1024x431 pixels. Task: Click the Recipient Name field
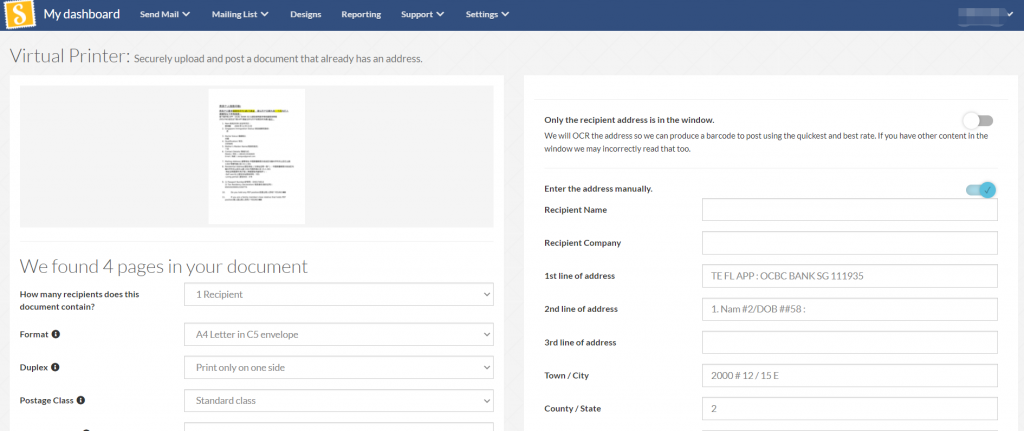tap(850, 210)
